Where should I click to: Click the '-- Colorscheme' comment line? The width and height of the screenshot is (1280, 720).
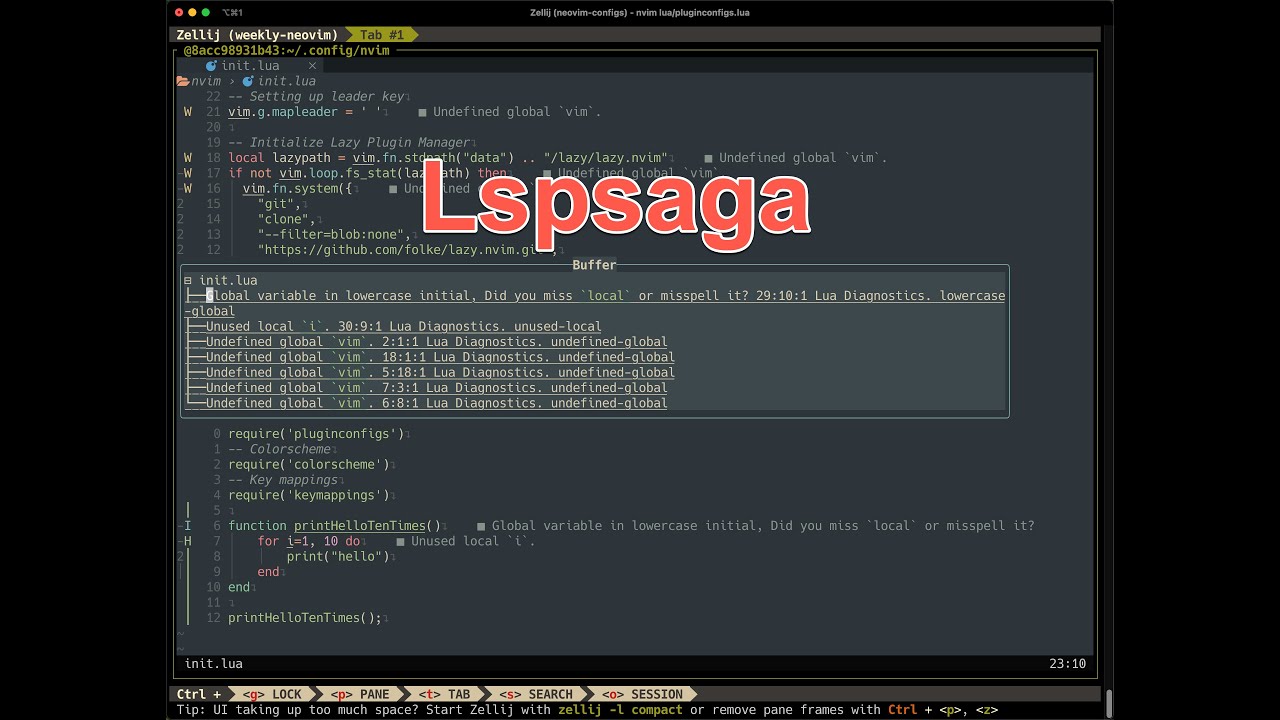pos(279,449)
